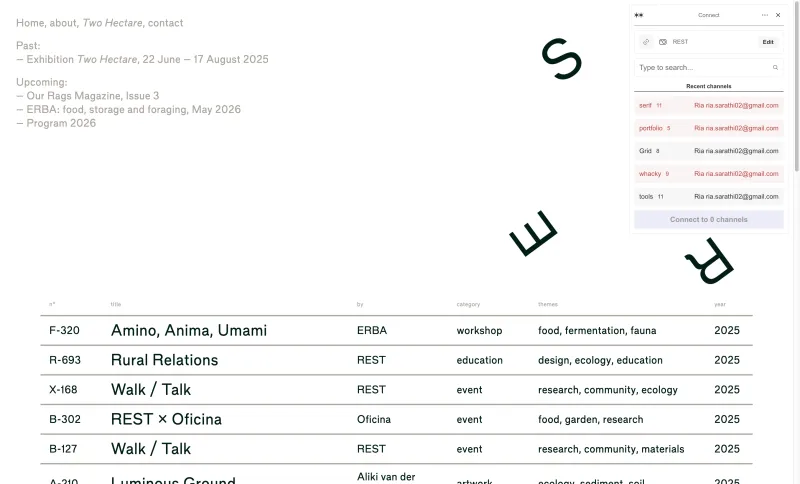800x484 pixels.
Task: Open the 'Two Hectare' navigation link
Action: click(112, 23)
